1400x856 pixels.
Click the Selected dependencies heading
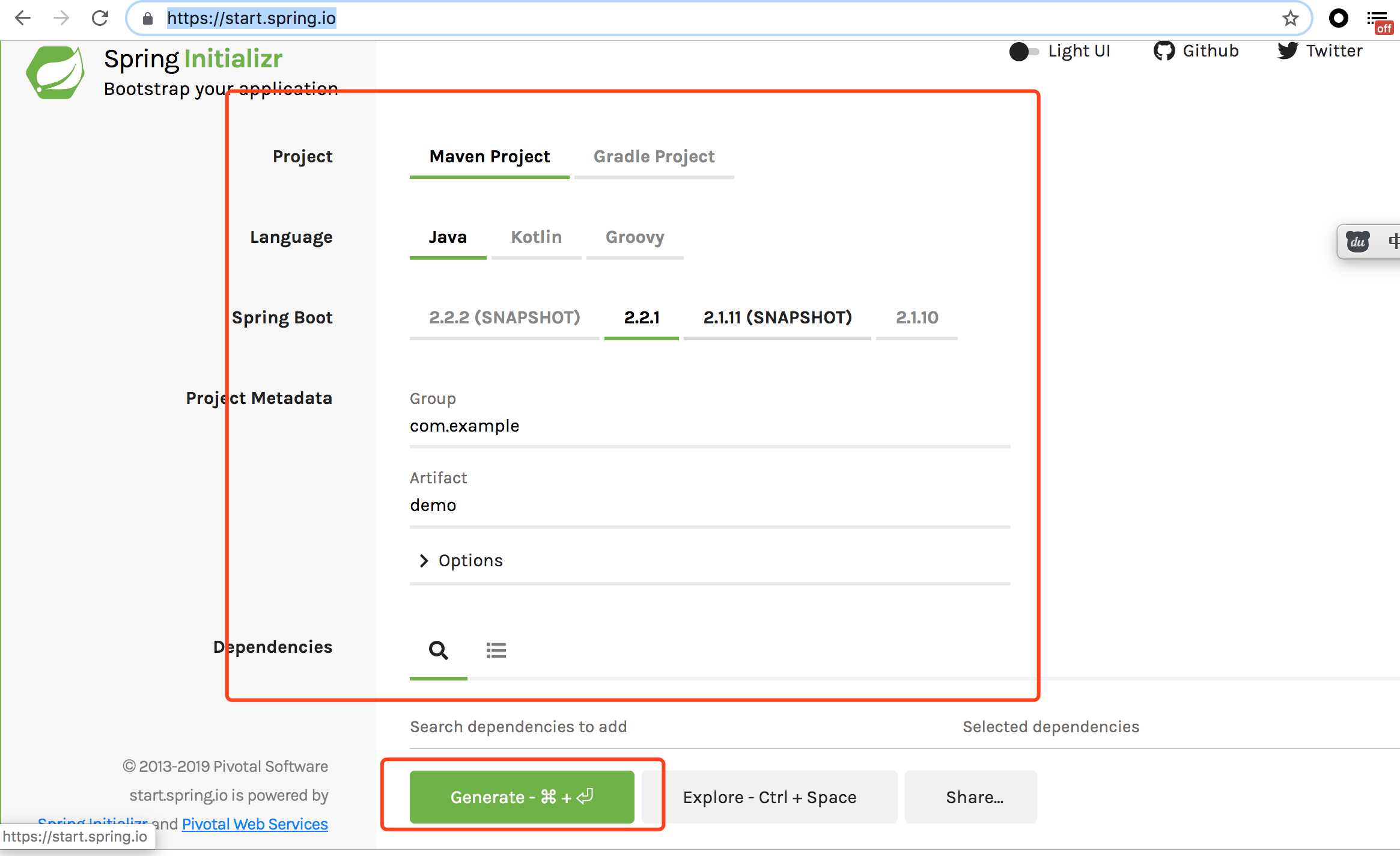(1051, 727)
